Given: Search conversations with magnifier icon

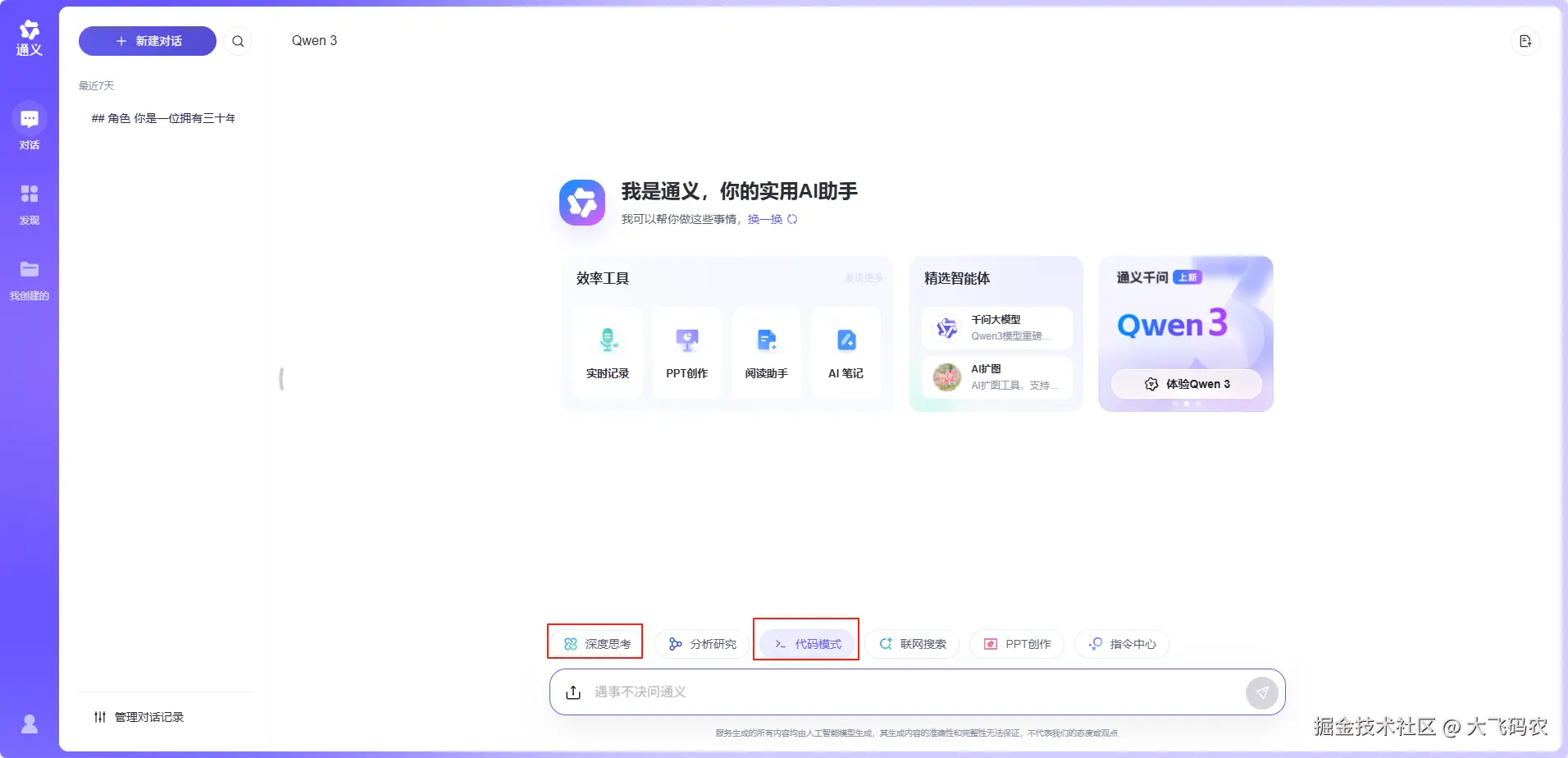Looking at the screenshot, I should tap(238, 41).
